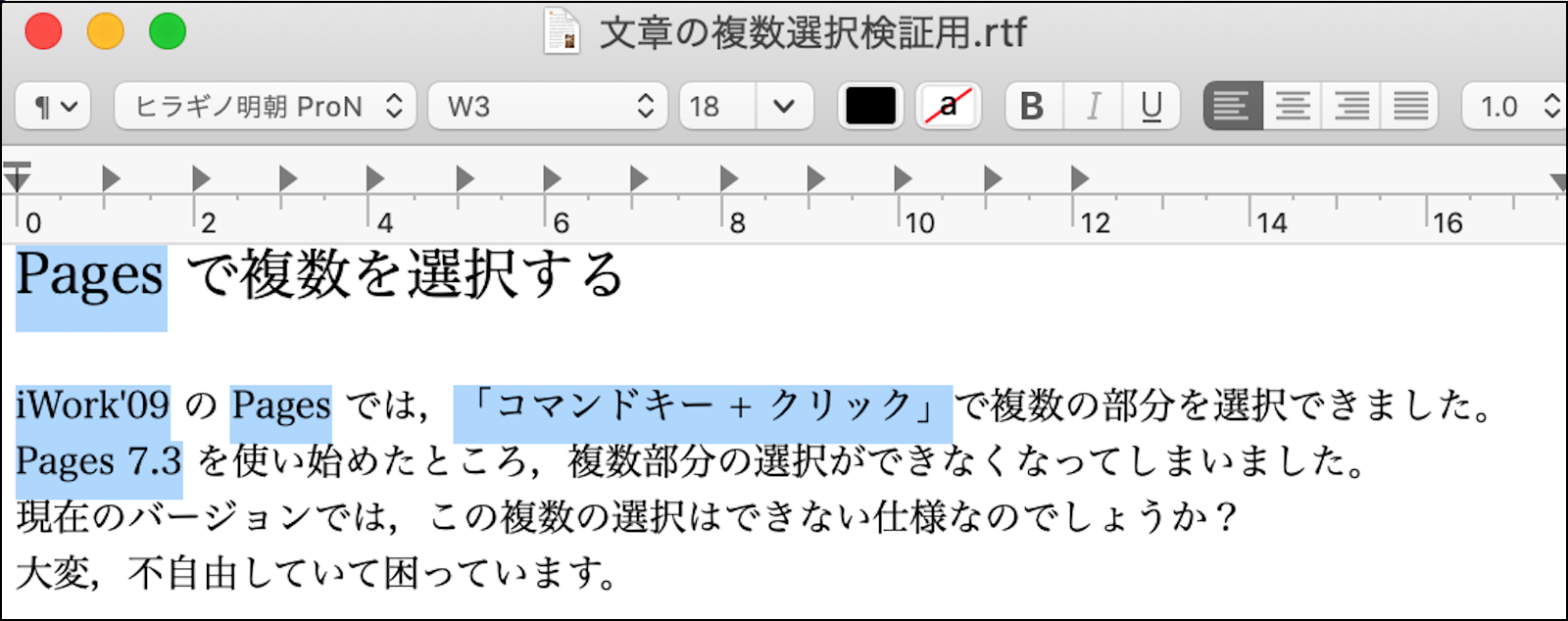
Task: Close the window with the red button
Action: (x=43, y=31)
